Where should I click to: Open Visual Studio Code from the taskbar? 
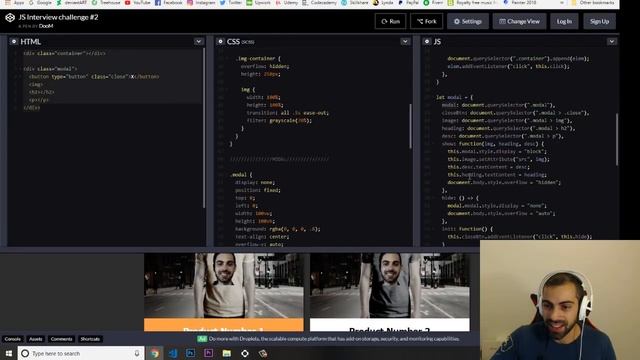pos(173,353)
